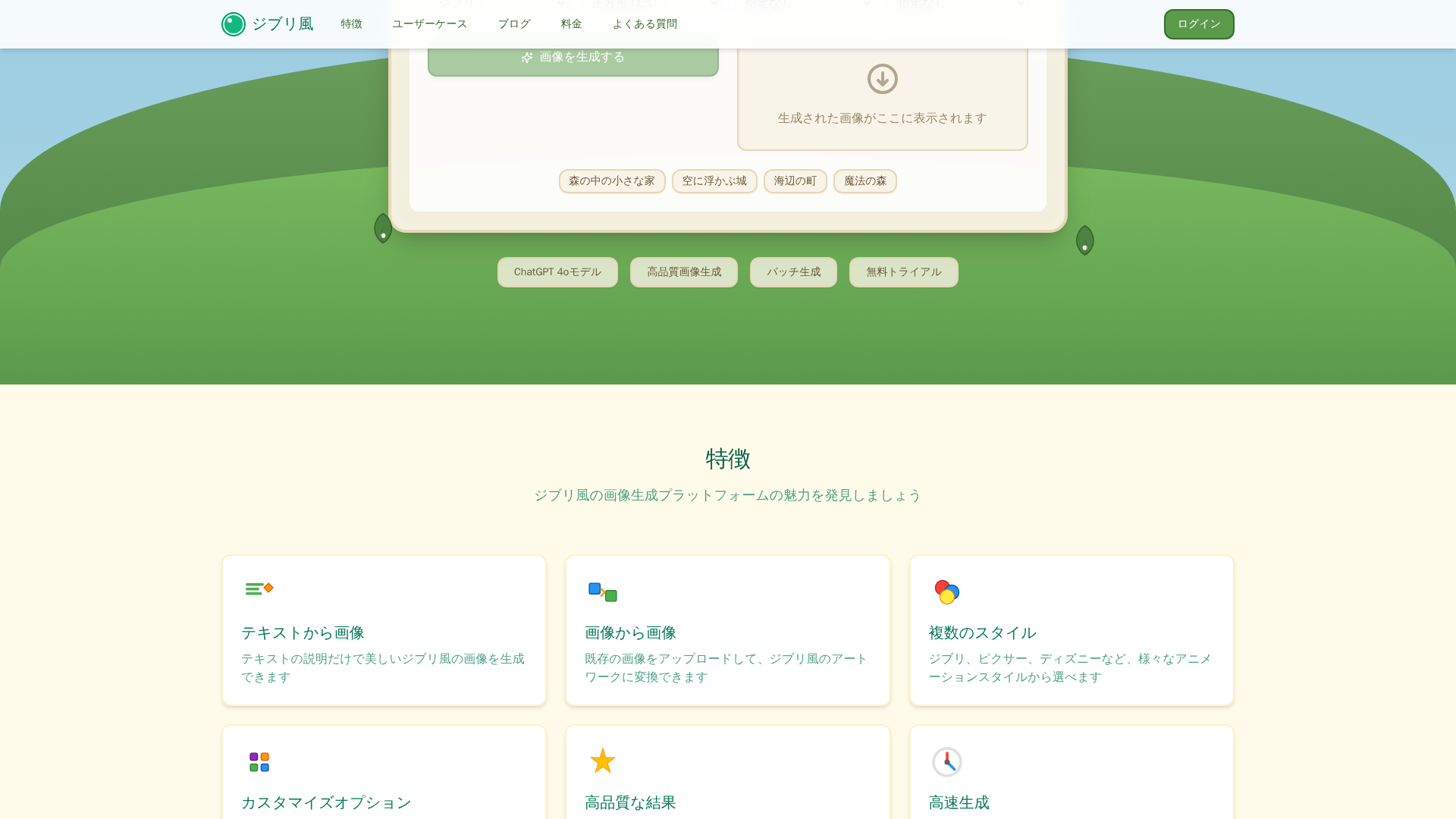Screen dimensions: 1456x819
Task: Select the 空に浮かぶ城 prompt chip
Action: (x=714, y=181)
